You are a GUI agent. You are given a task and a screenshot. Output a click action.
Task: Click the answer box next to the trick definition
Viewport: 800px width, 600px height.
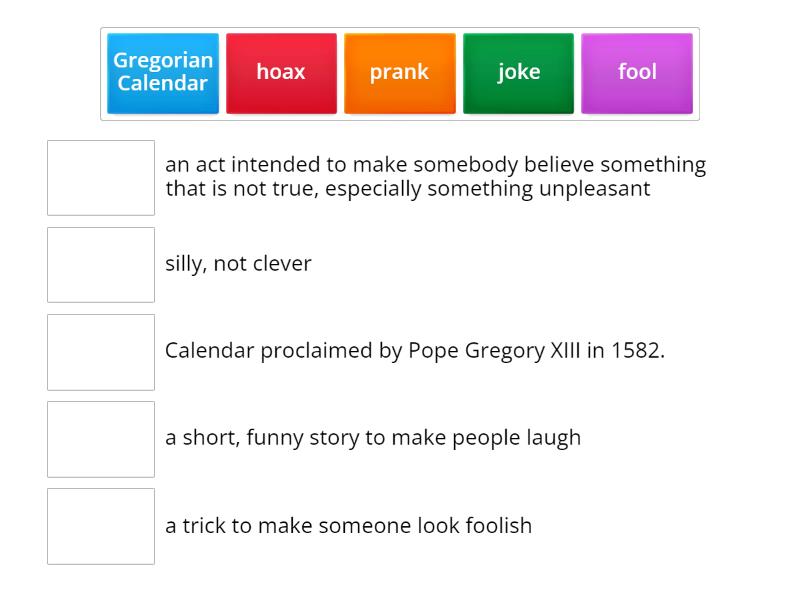click(x=100, y=525)
